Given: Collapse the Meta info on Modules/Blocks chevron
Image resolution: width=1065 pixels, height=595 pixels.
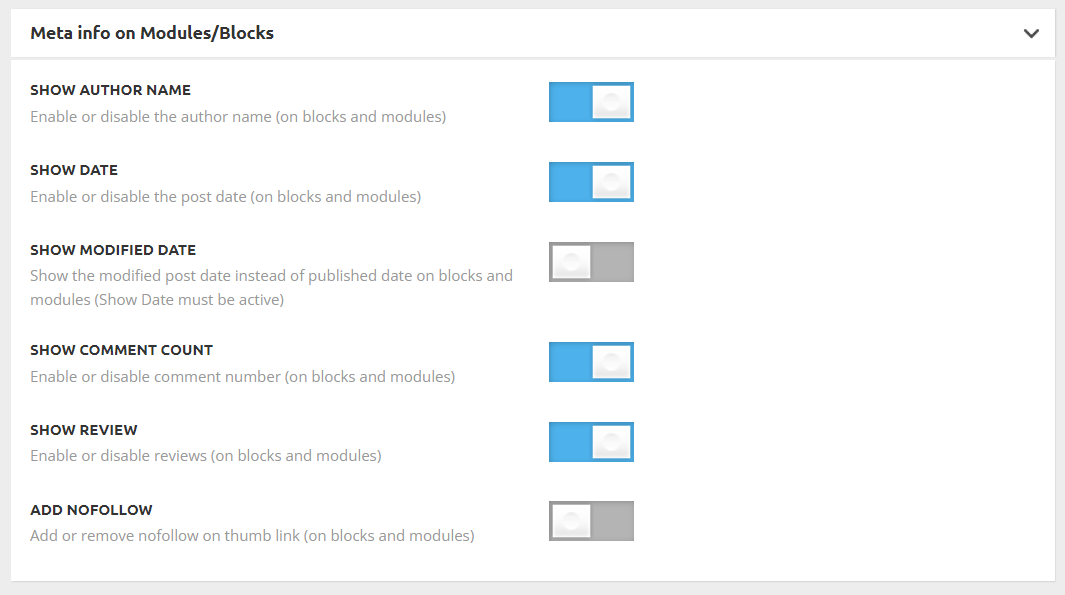Looking at the screenshot, I should click(x=1031, y=33).
